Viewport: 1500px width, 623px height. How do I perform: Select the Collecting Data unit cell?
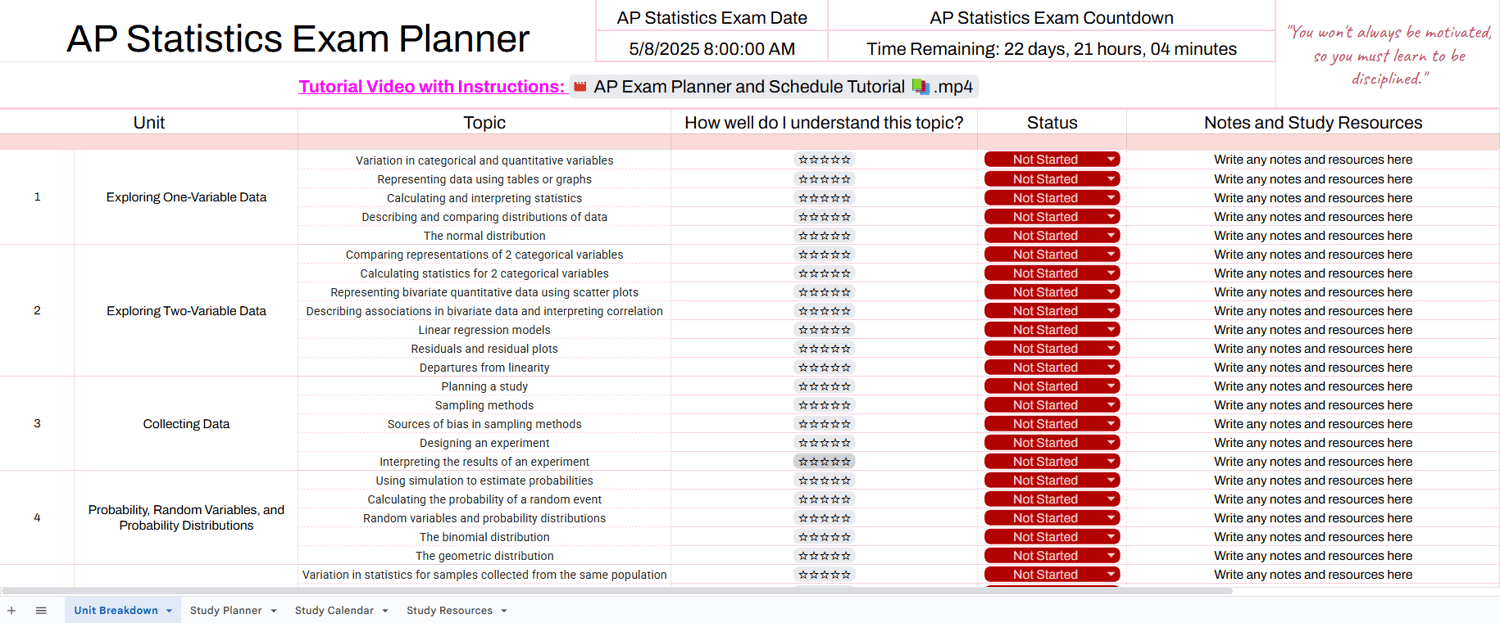[186, 424]
